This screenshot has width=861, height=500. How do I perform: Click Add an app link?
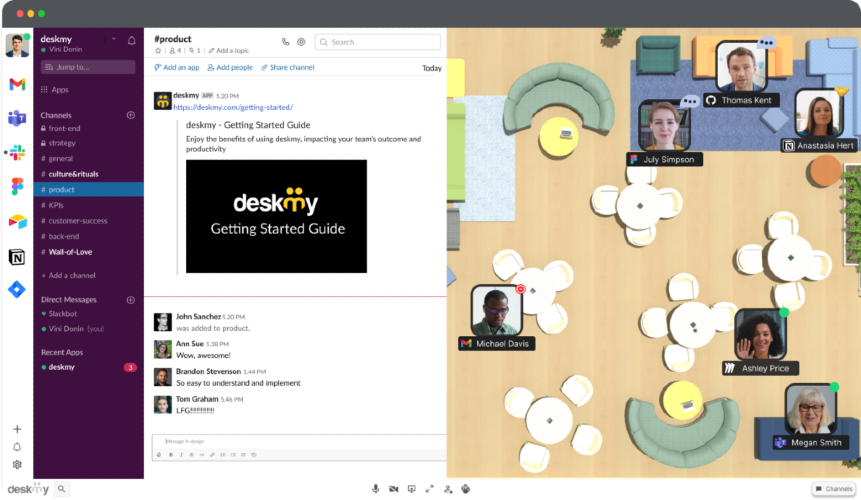(x=177, y=68)
